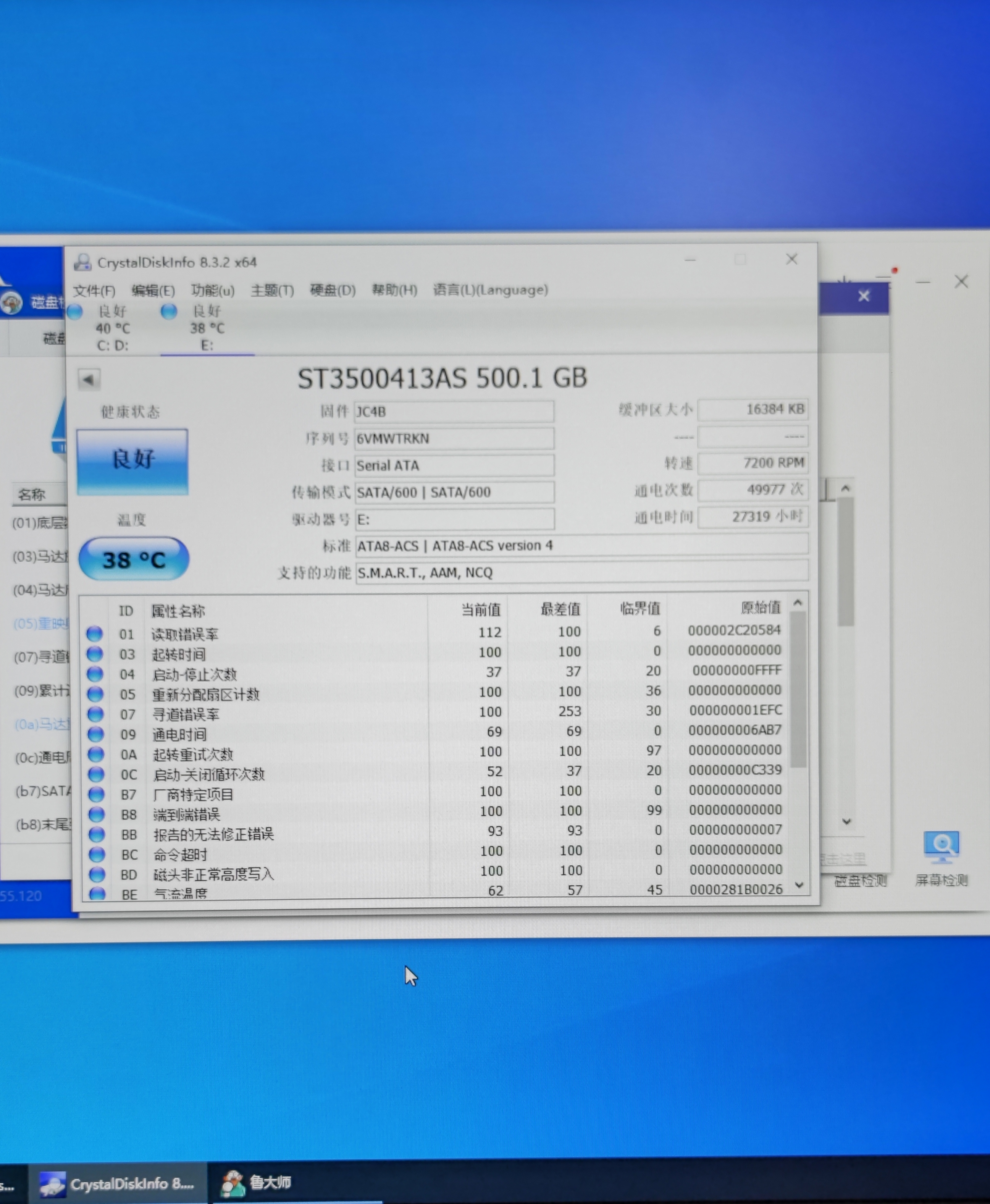This screenshot has height=1204, width=990.
Task: Click the S.M.A.R.T., AAM, NCQ features field
Action: (582, 572)
